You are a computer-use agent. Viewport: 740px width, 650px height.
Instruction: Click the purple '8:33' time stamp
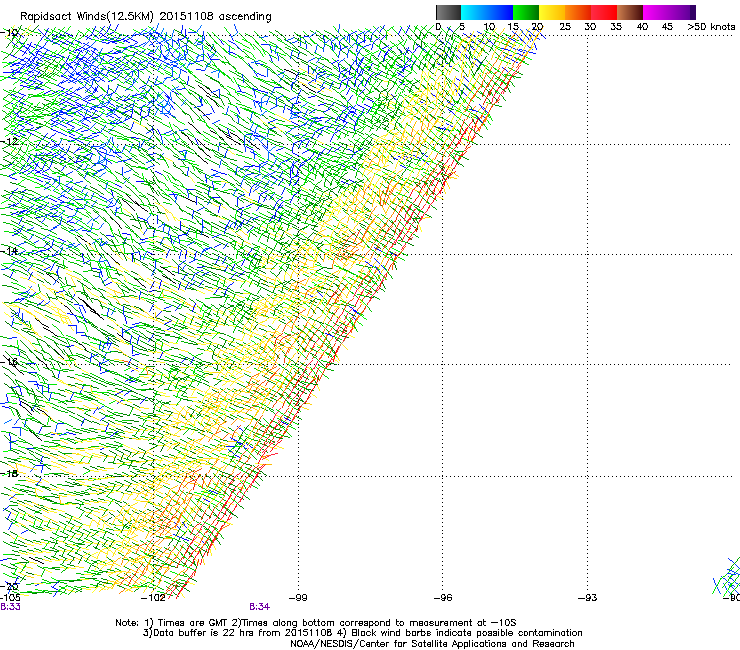point(10,607)
